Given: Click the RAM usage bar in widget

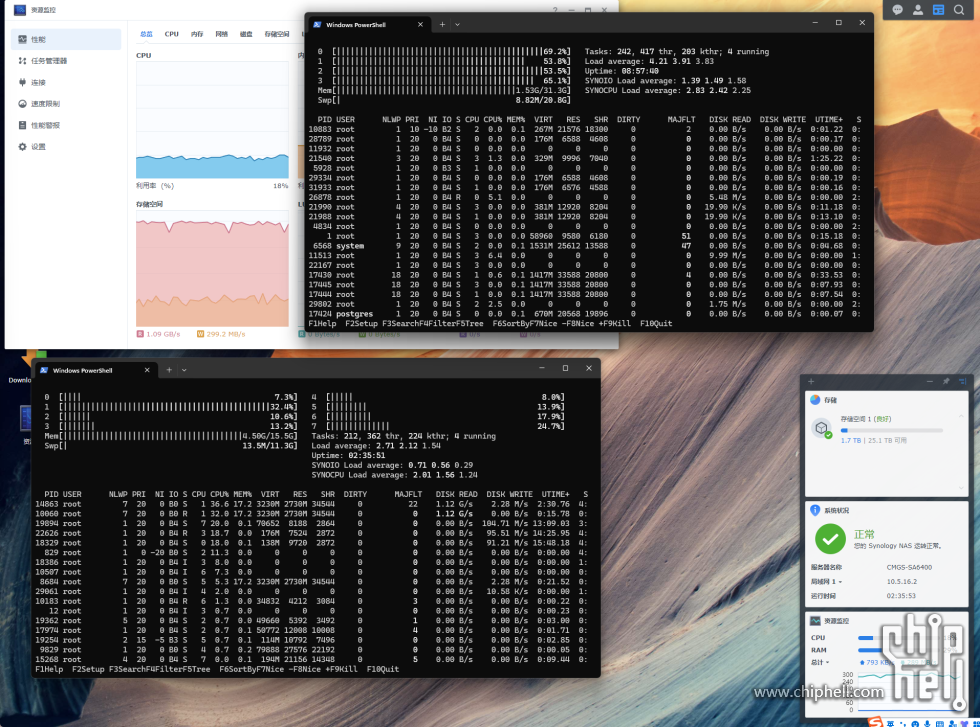Looking at the screenshot, I should tap(901, 650).
